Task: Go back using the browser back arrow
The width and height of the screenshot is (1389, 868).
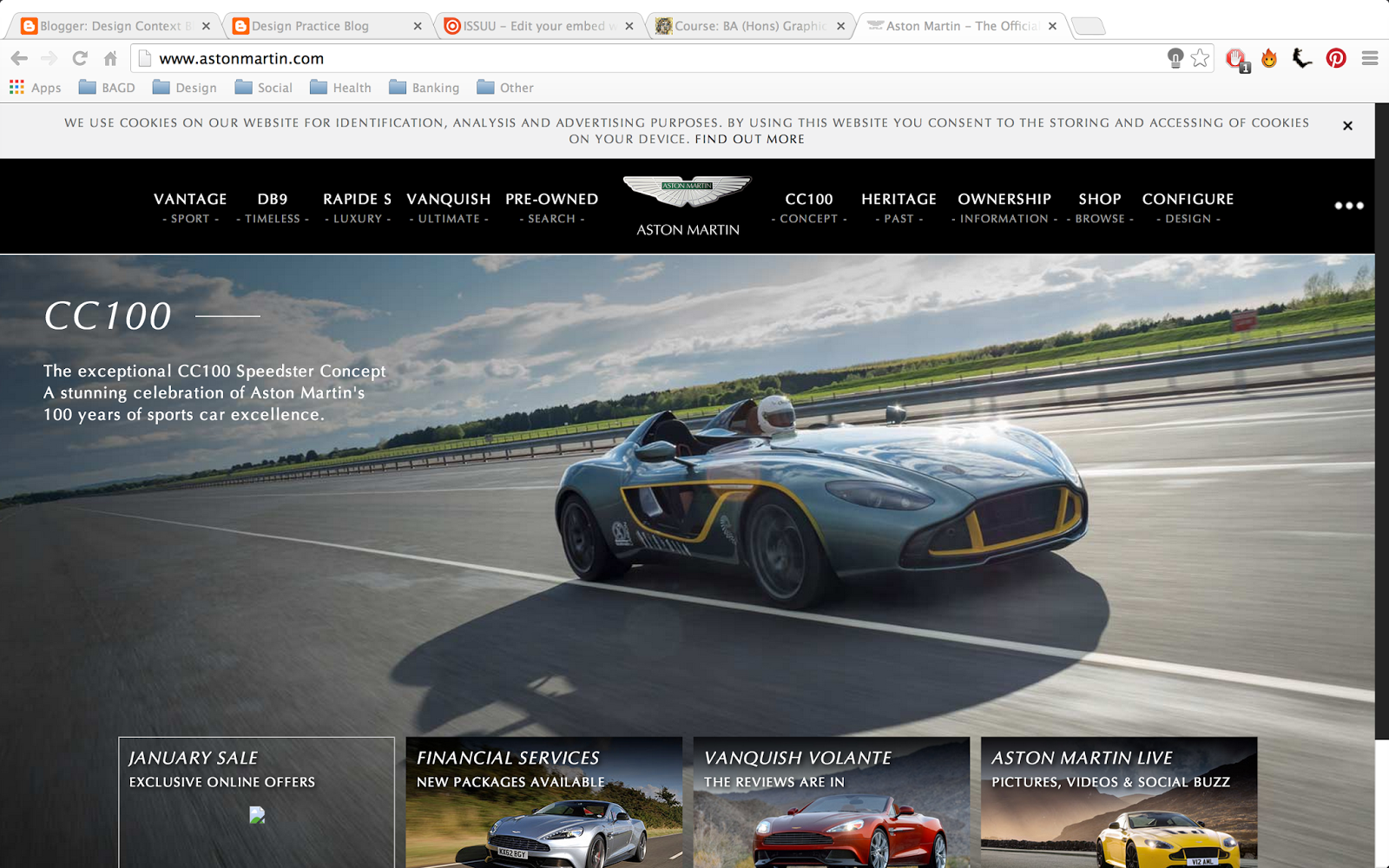Action: click(x=19, y=58)
